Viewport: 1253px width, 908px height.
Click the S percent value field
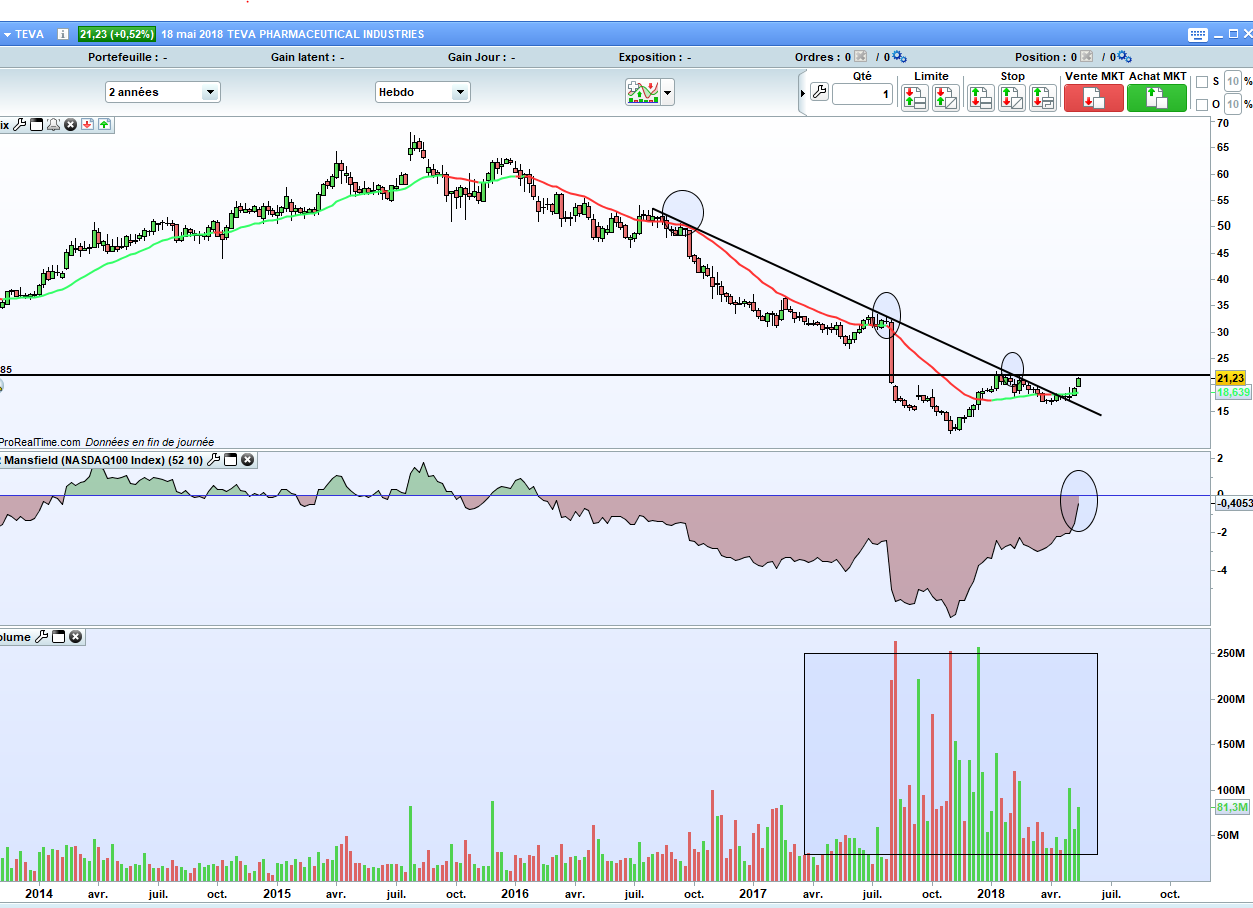(x=1233, y=81)
